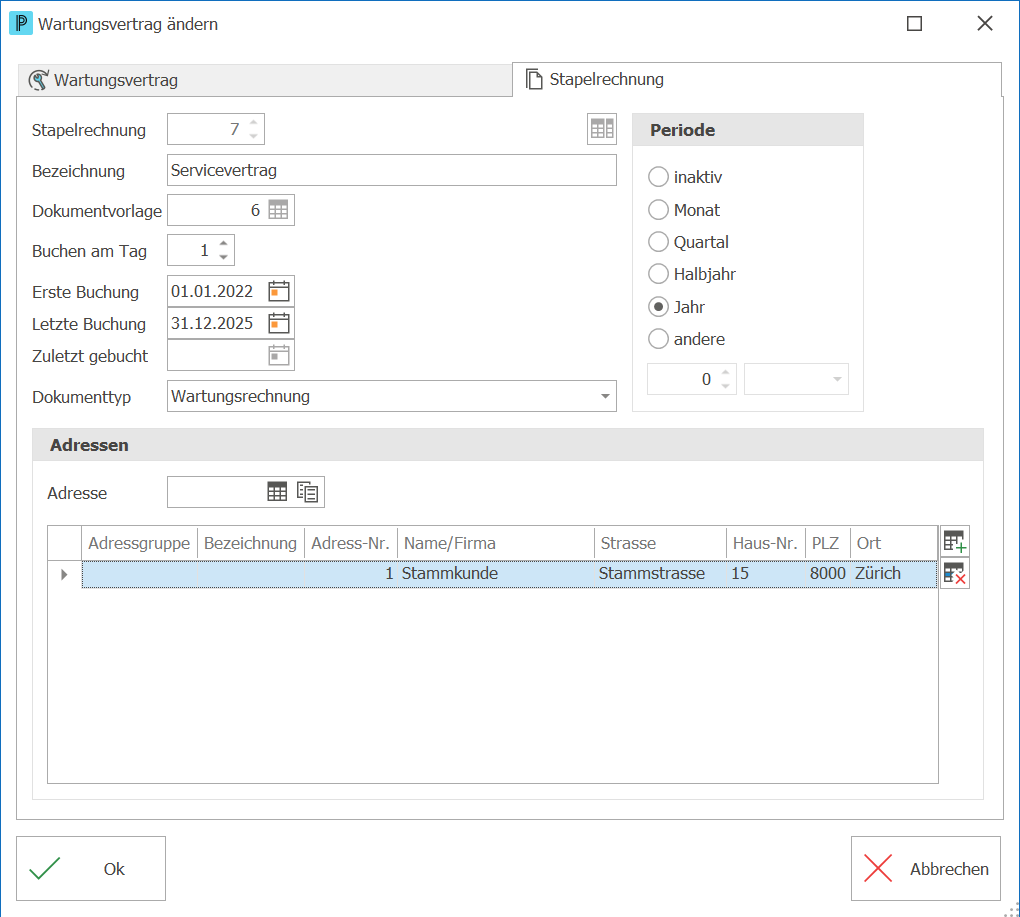
Task: Open the Dokumentvorlage selection grid icon
Action: [278, 210]
